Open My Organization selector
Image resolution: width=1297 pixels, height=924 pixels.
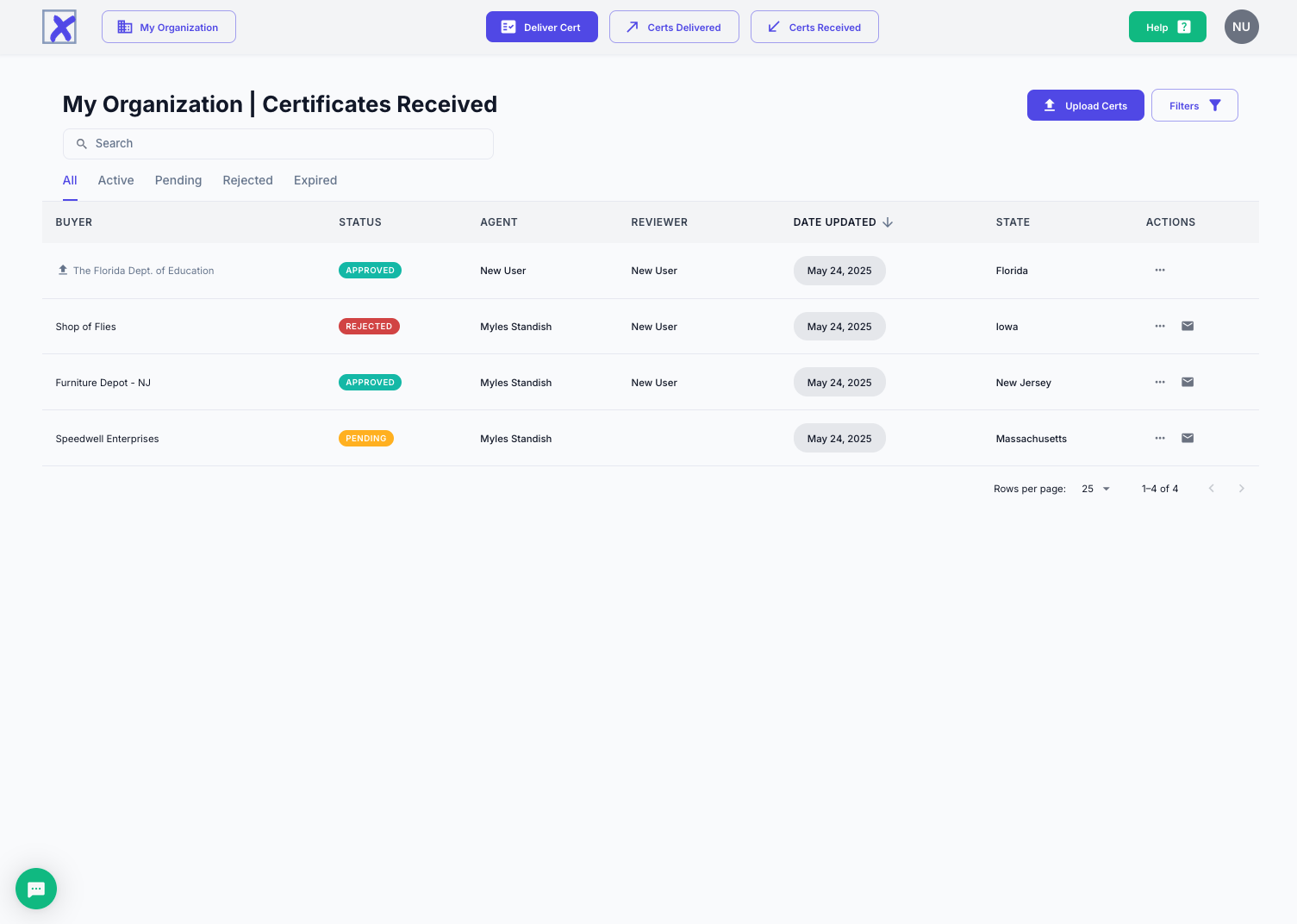(x=169, y=27)
